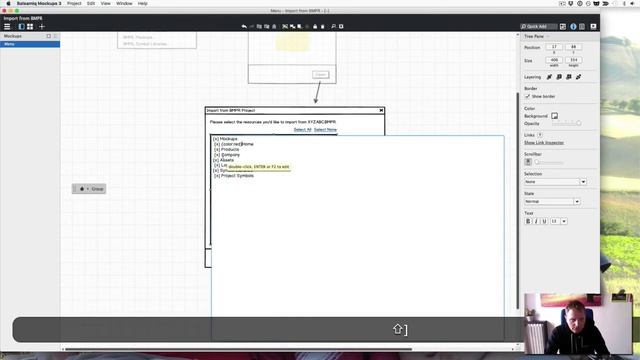Click the '[x] Mockups' tree row

225,139
